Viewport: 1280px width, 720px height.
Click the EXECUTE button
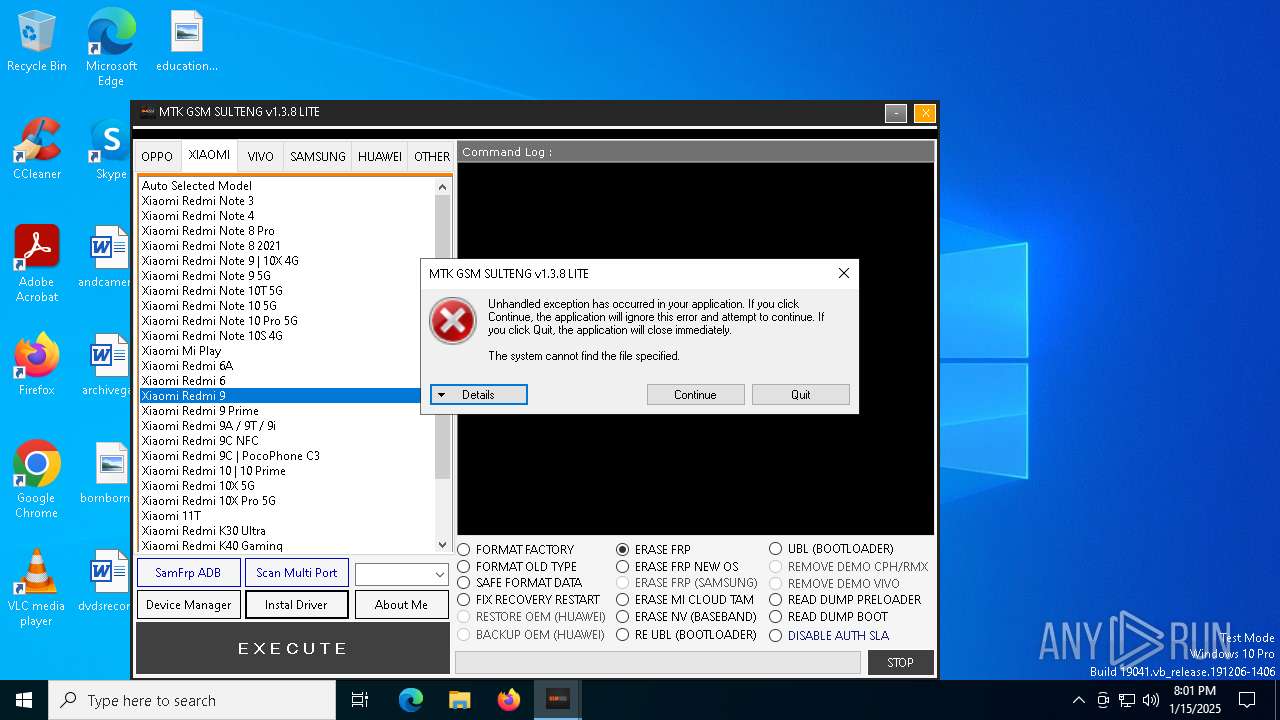point(293,649)
